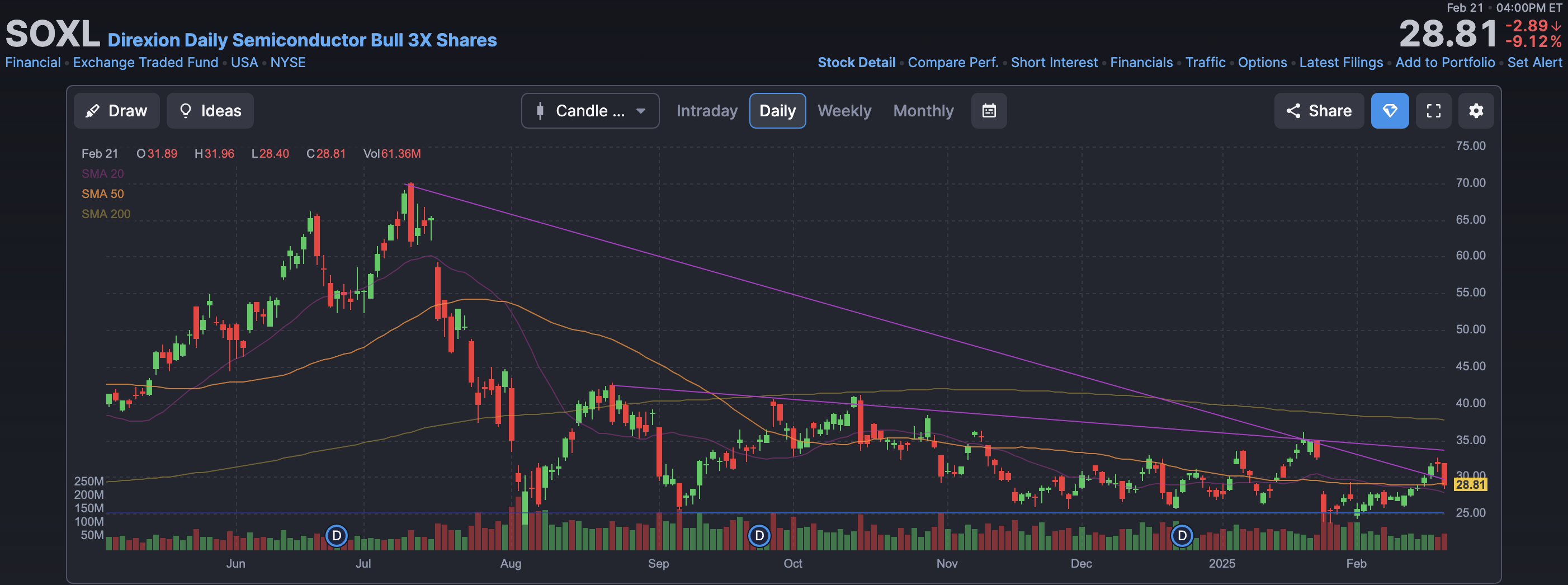Screen dimensions: 1568x585
Task: Click the 70.00 price axis label
Action: pos(1470,183)
